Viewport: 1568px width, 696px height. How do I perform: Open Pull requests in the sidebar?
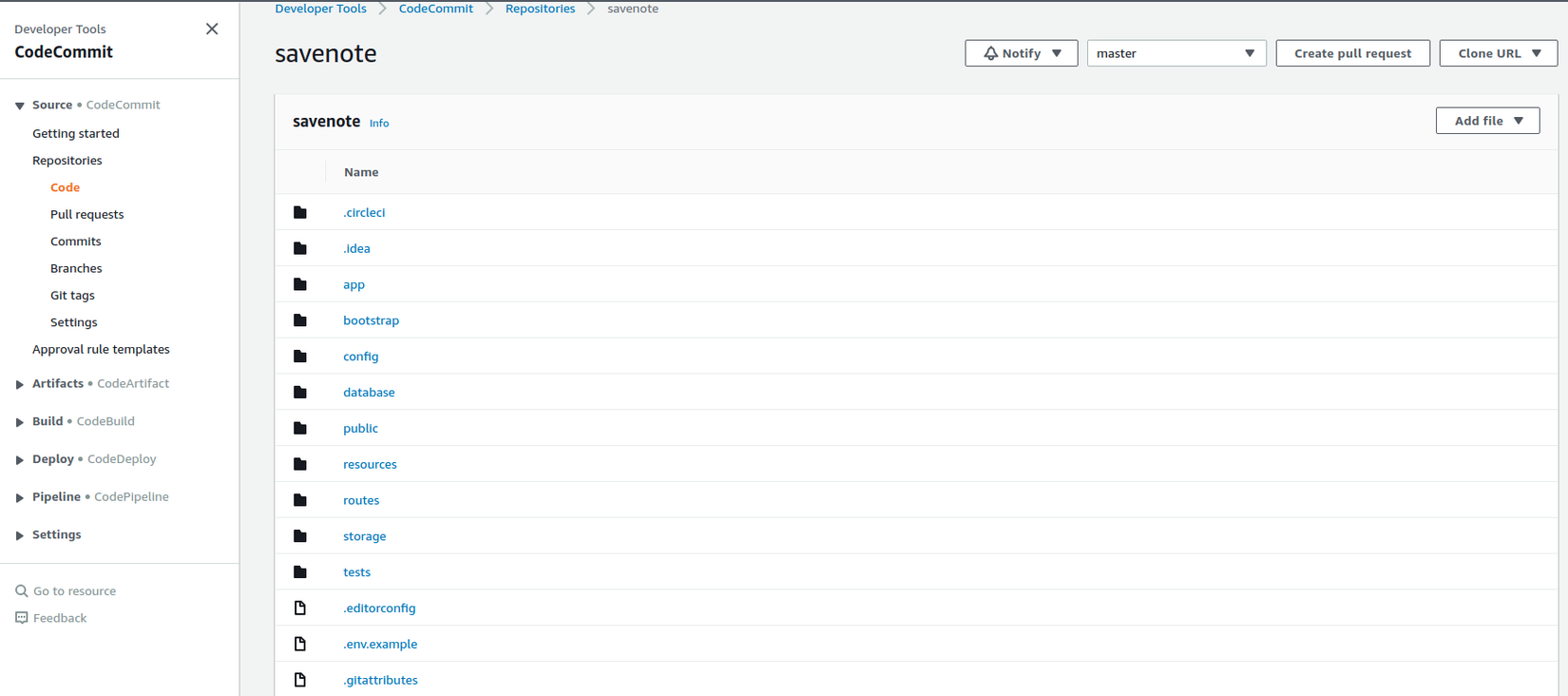point(87,214)
